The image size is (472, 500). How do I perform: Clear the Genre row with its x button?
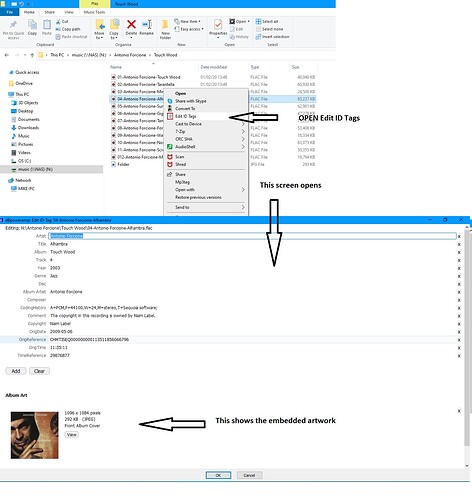point(459,276)
